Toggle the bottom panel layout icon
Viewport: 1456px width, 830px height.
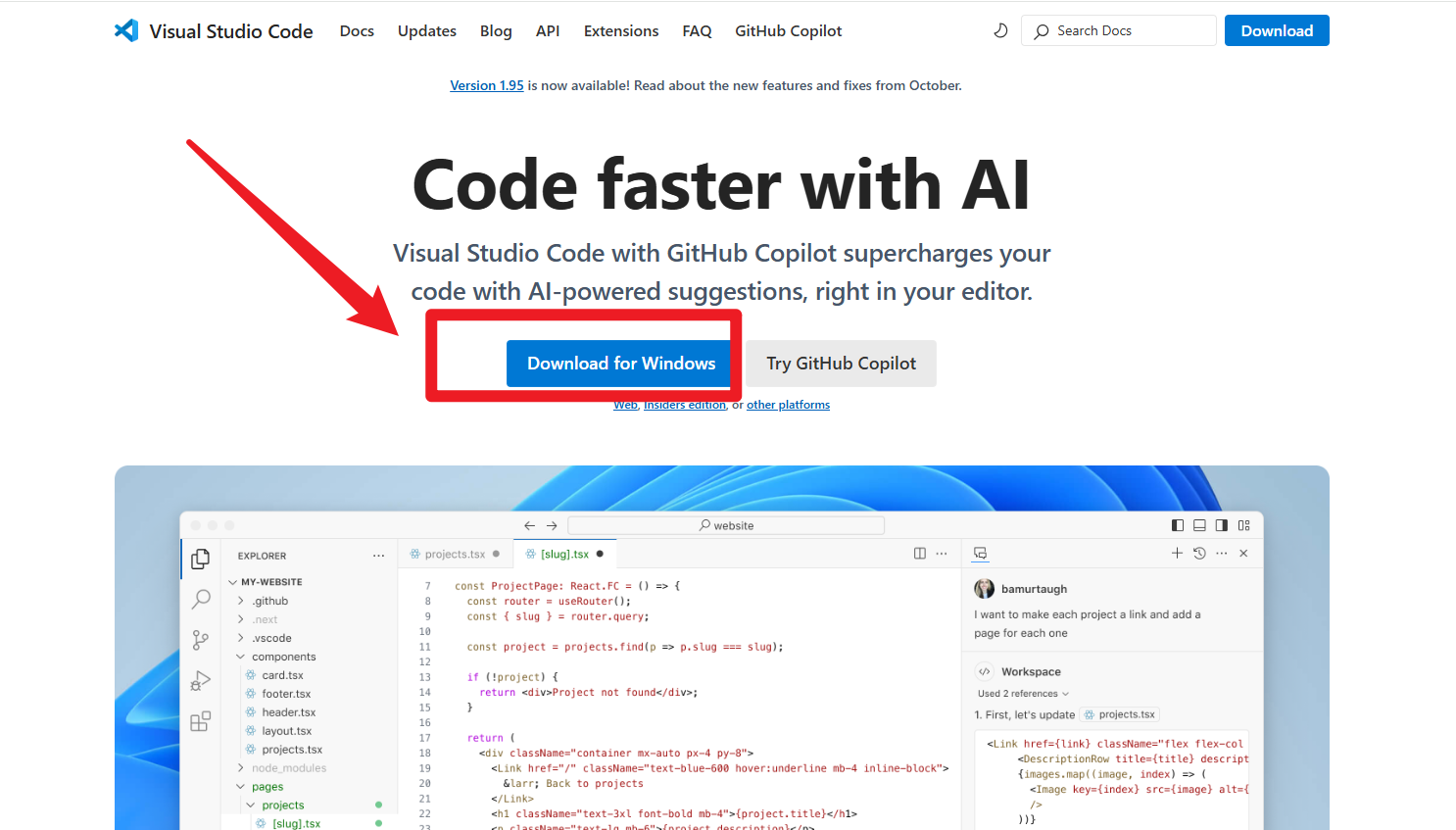pyautogui.click(x=1199, y=525)
